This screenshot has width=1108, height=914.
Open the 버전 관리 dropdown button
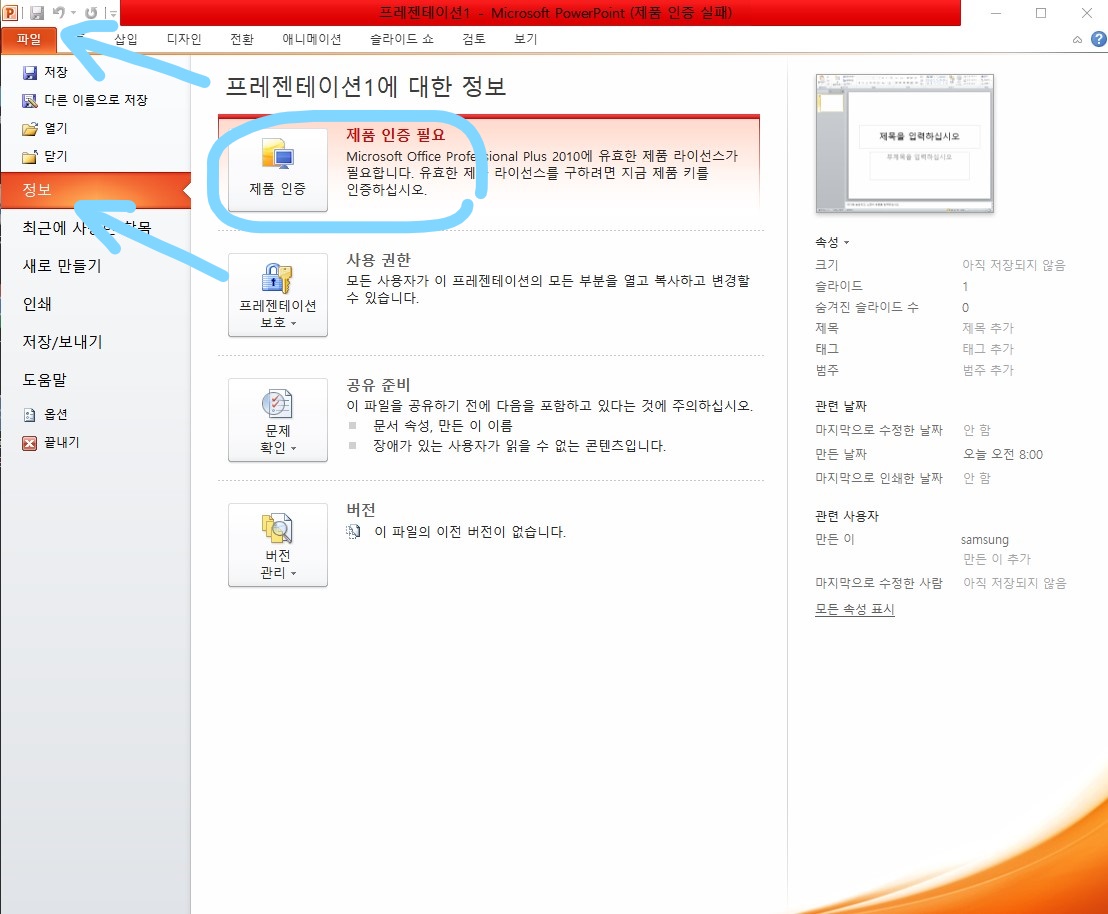point(278,545)
